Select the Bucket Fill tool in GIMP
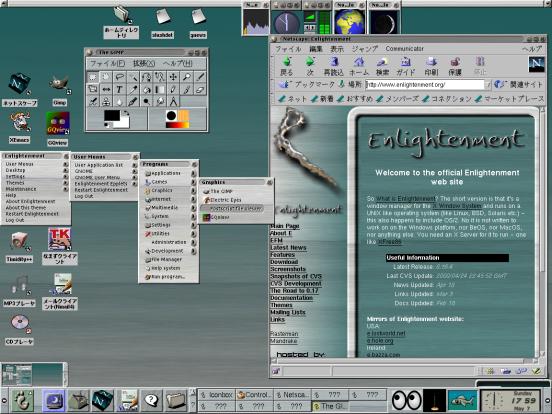This screenshot has width=552, height=414. point(146,89)
